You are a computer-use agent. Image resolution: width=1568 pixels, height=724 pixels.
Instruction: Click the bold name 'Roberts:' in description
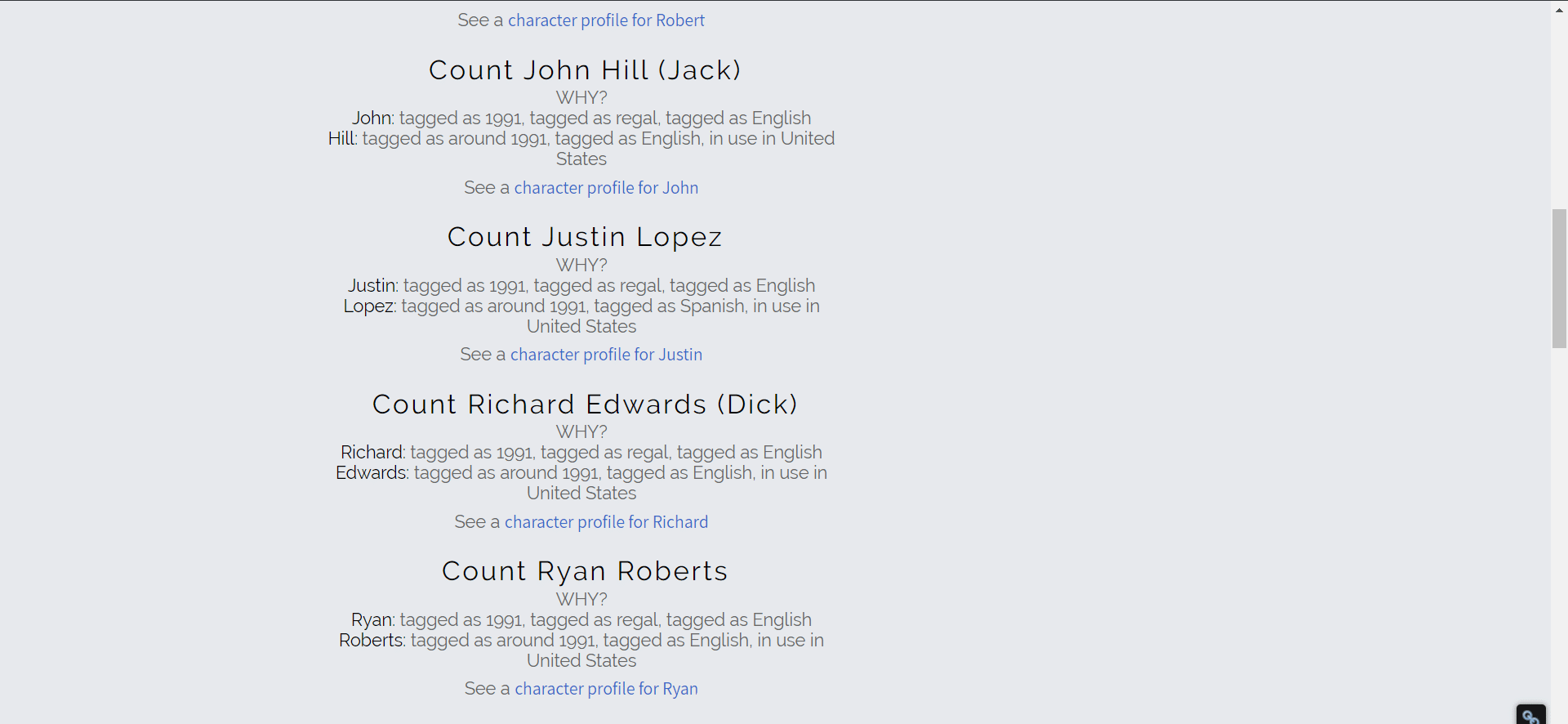coord(372,641)
